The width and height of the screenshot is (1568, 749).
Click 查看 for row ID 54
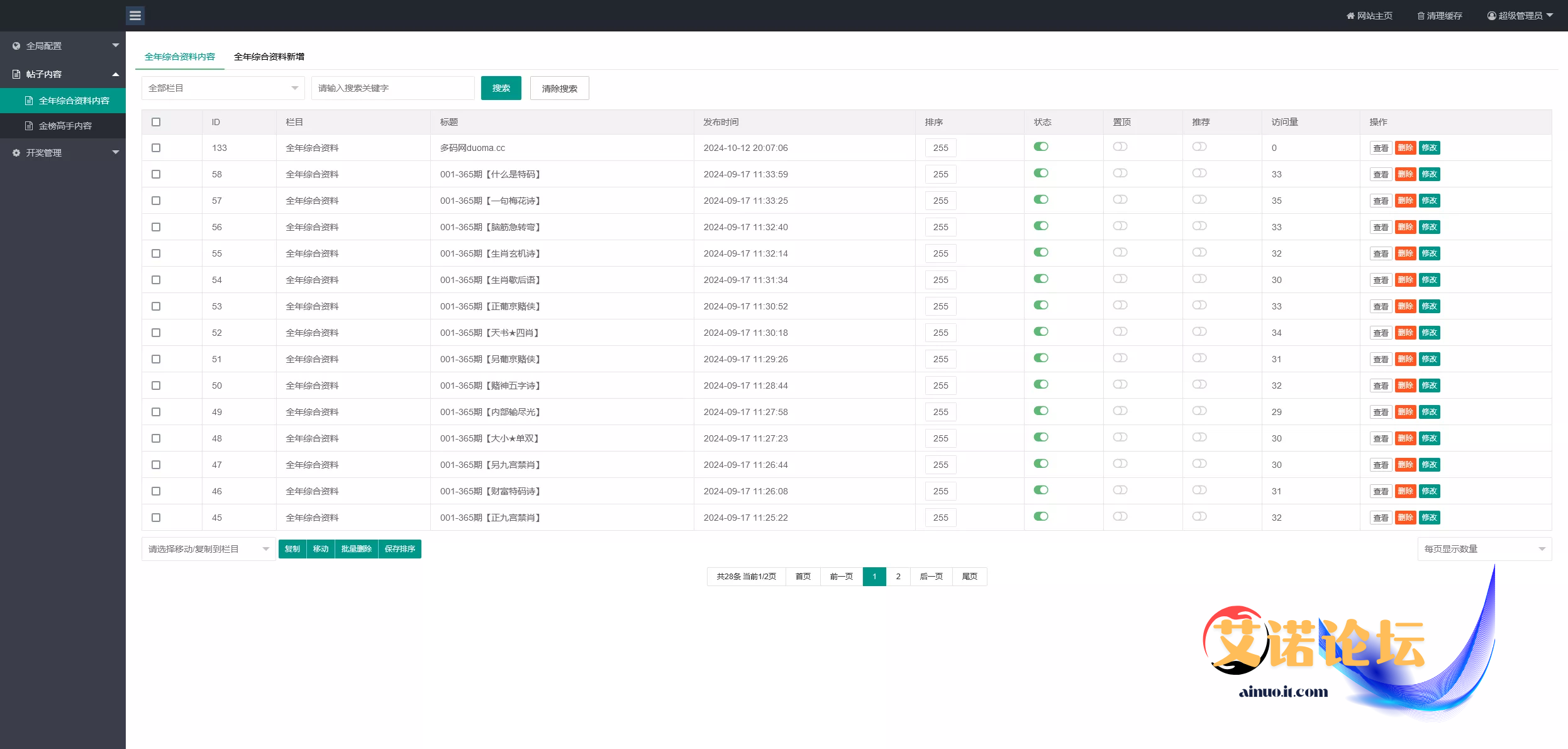coord(1381,280)
